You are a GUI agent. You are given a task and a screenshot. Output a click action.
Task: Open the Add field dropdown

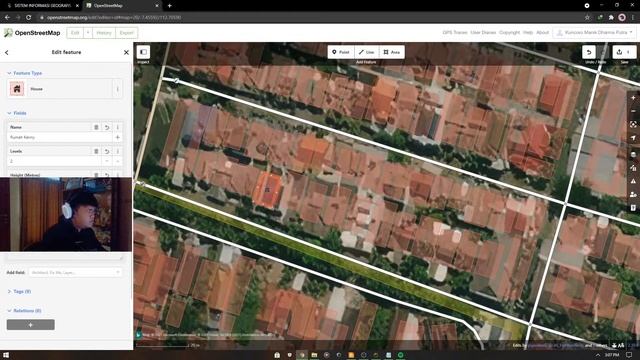pyautogui.click(x=75, y=272)
